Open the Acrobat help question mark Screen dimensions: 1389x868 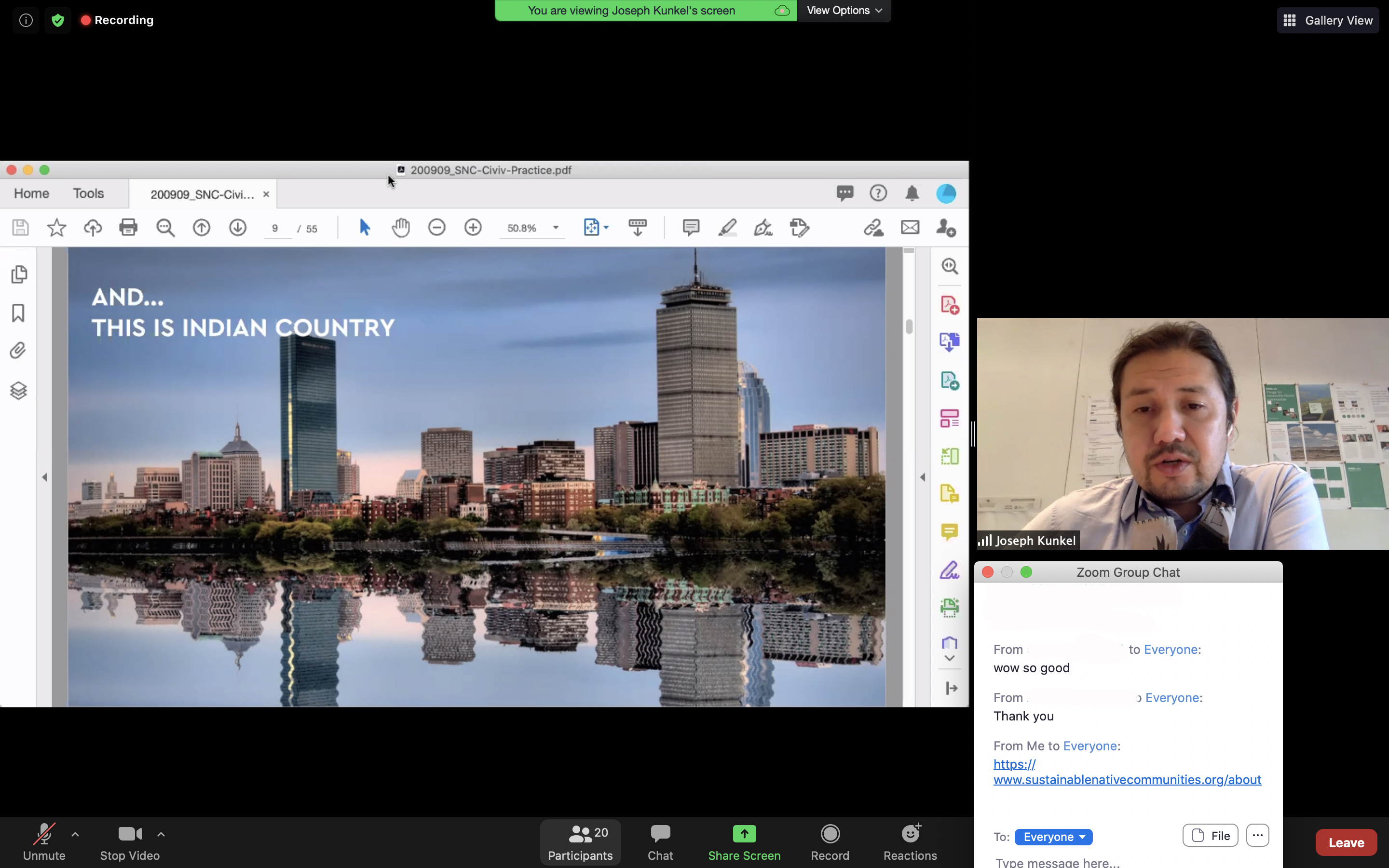pos(878,193)
